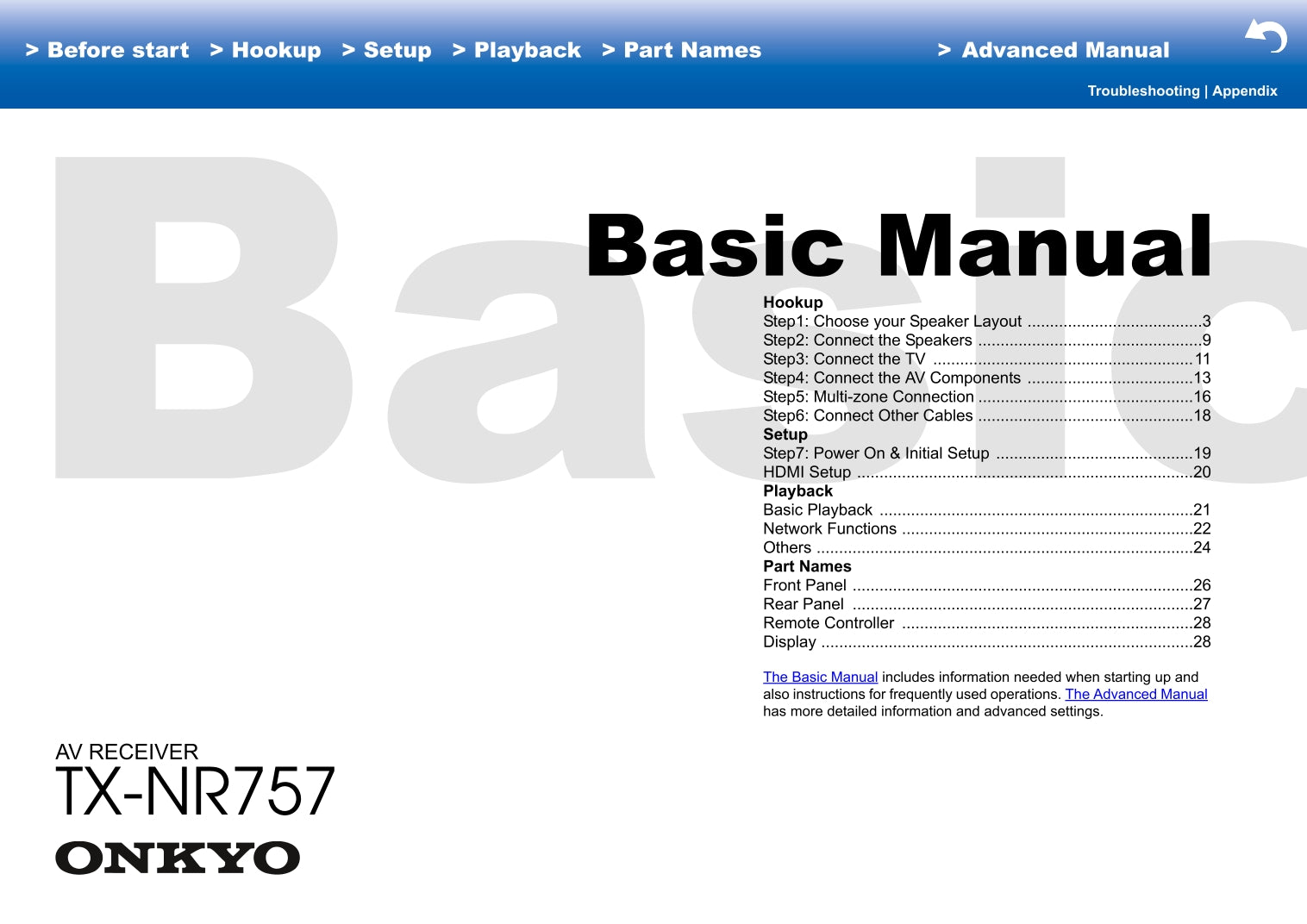
Task: Go to Step1: Choose your Speaker Layout
Action: click(x=892, y=322)
